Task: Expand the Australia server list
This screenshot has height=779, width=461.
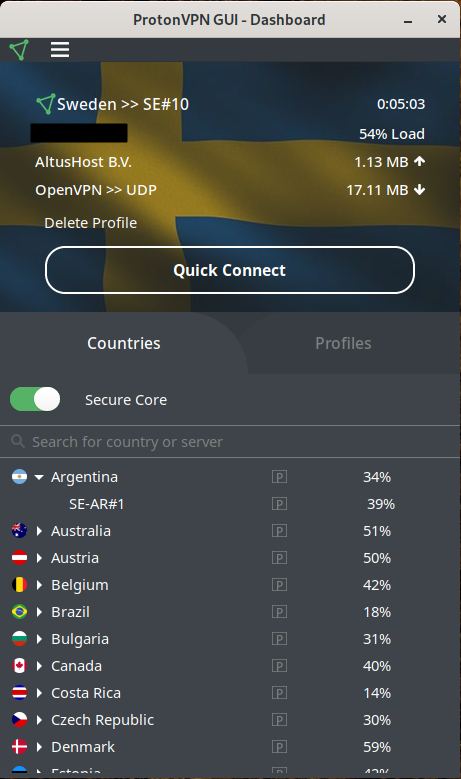Action: pyautogui.click(x=39, y=531)
